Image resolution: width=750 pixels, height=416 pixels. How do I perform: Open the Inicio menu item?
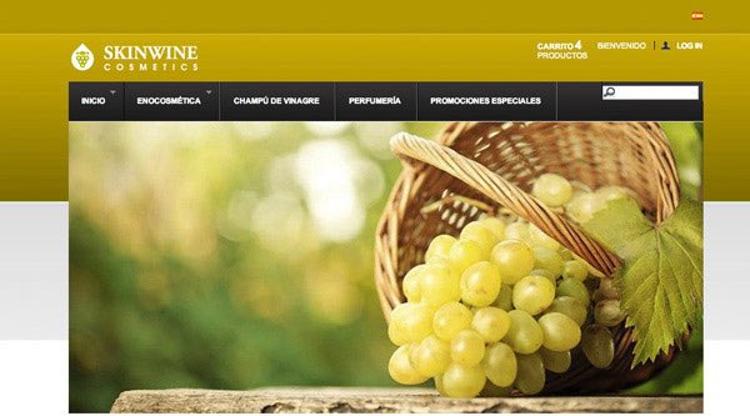(x=93, y=101)
